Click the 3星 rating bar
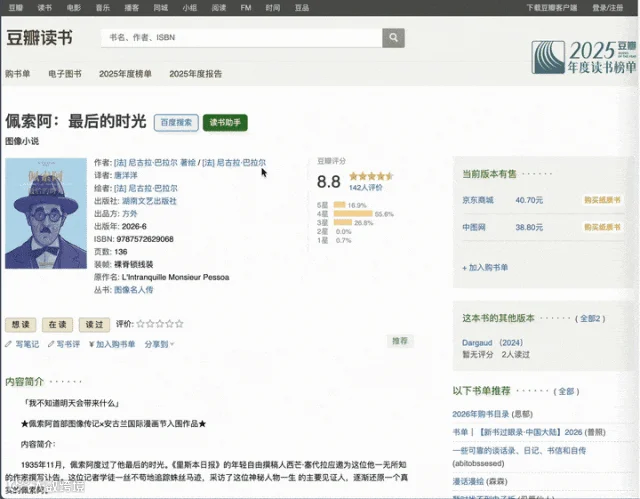The width and height of the screenshot is (640, 499). (x=343, y=222)
